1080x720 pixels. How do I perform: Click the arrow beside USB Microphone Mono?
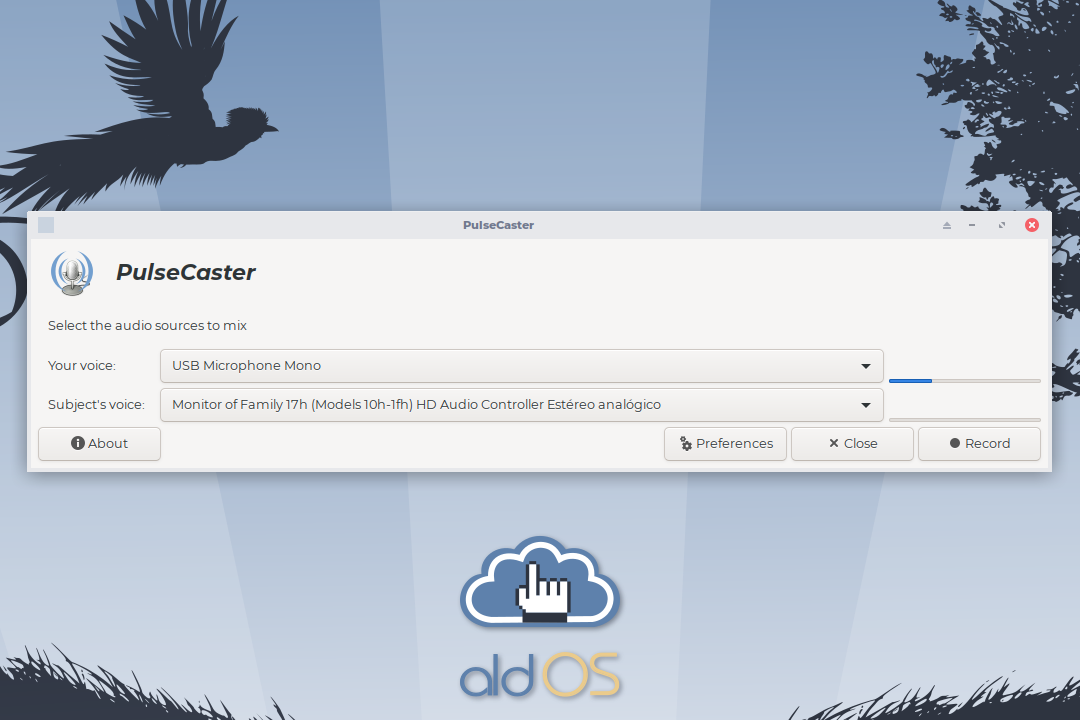pos(866,366)
